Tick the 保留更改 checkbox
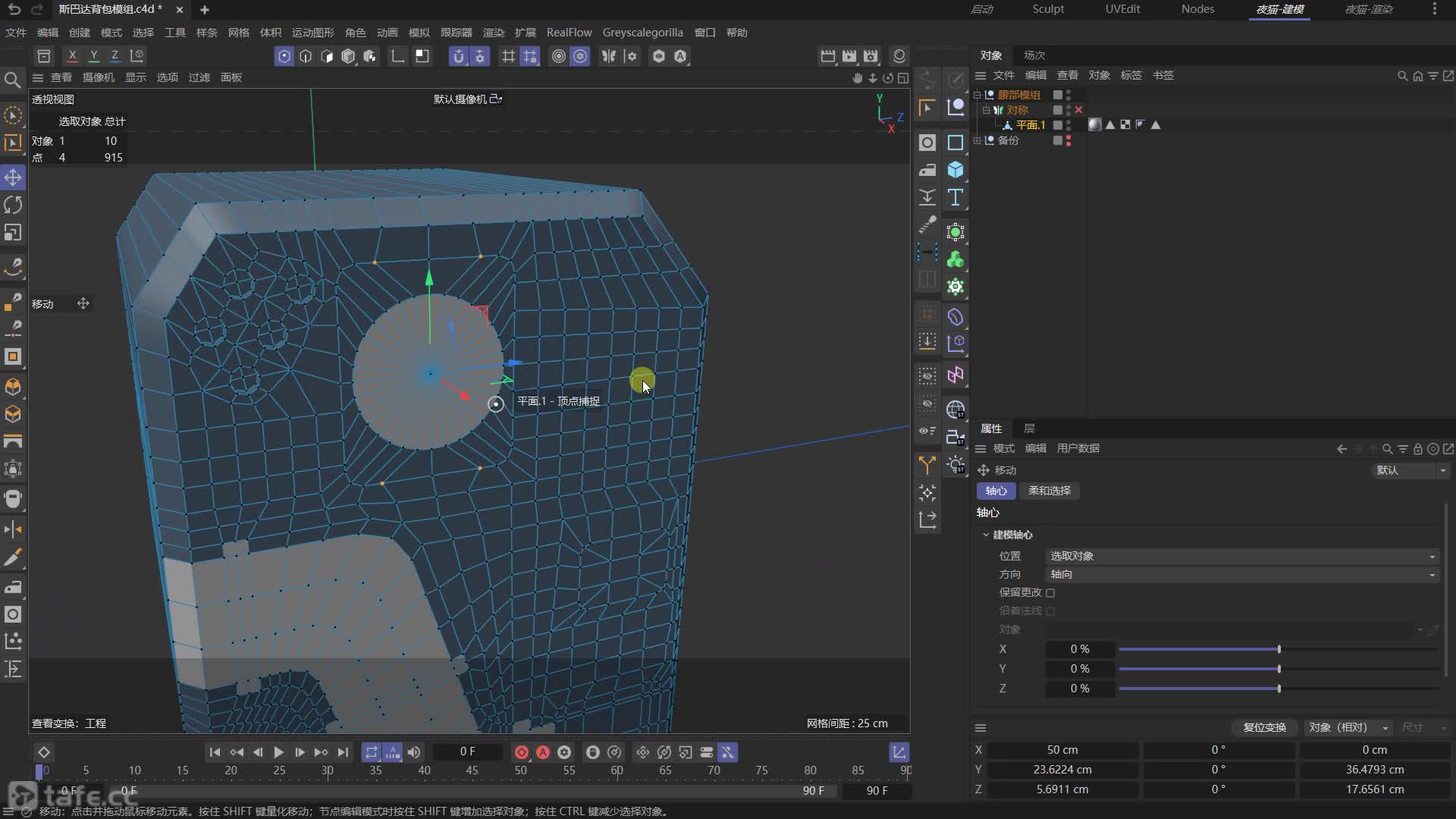 click(x=1050, y=593)
